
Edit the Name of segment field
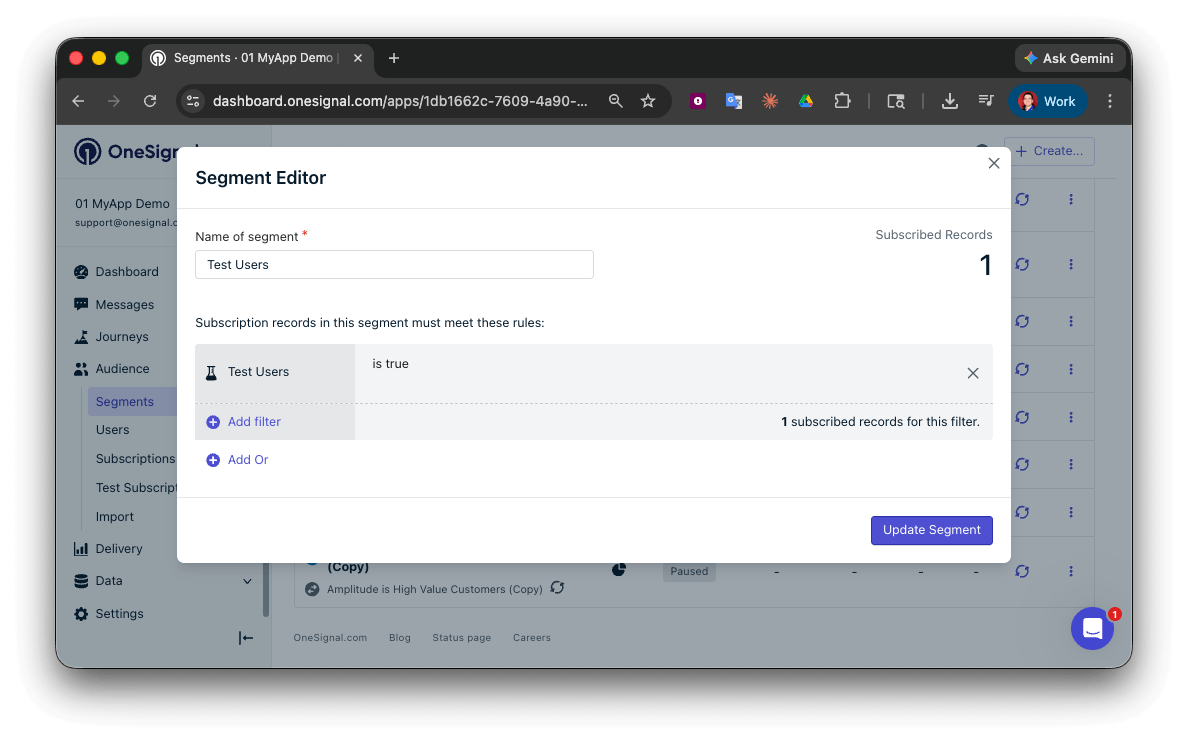pos(394,265)
